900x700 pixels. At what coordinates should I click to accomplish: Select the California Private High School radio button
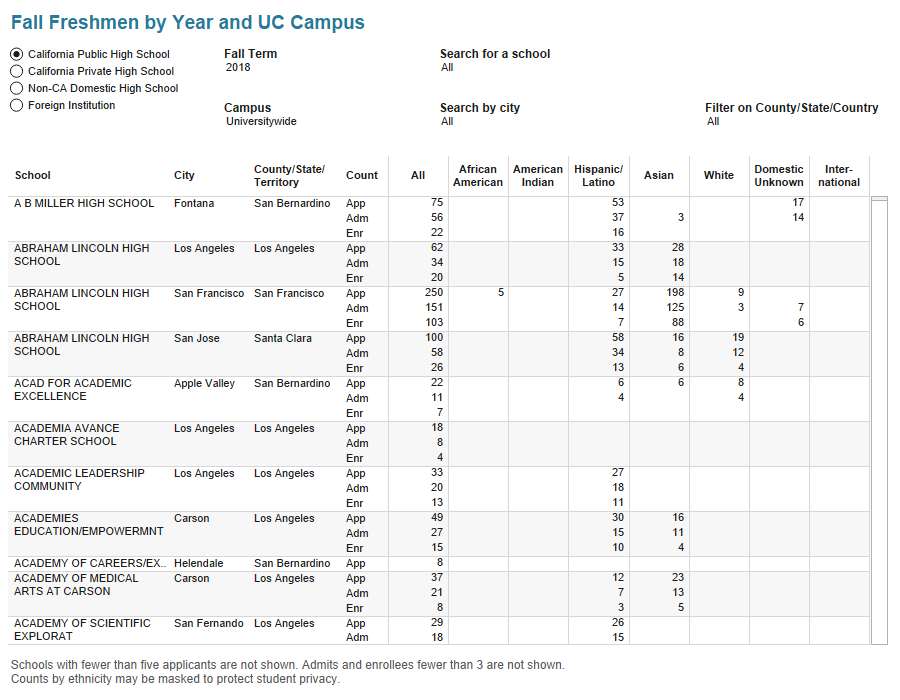(16, 70)
